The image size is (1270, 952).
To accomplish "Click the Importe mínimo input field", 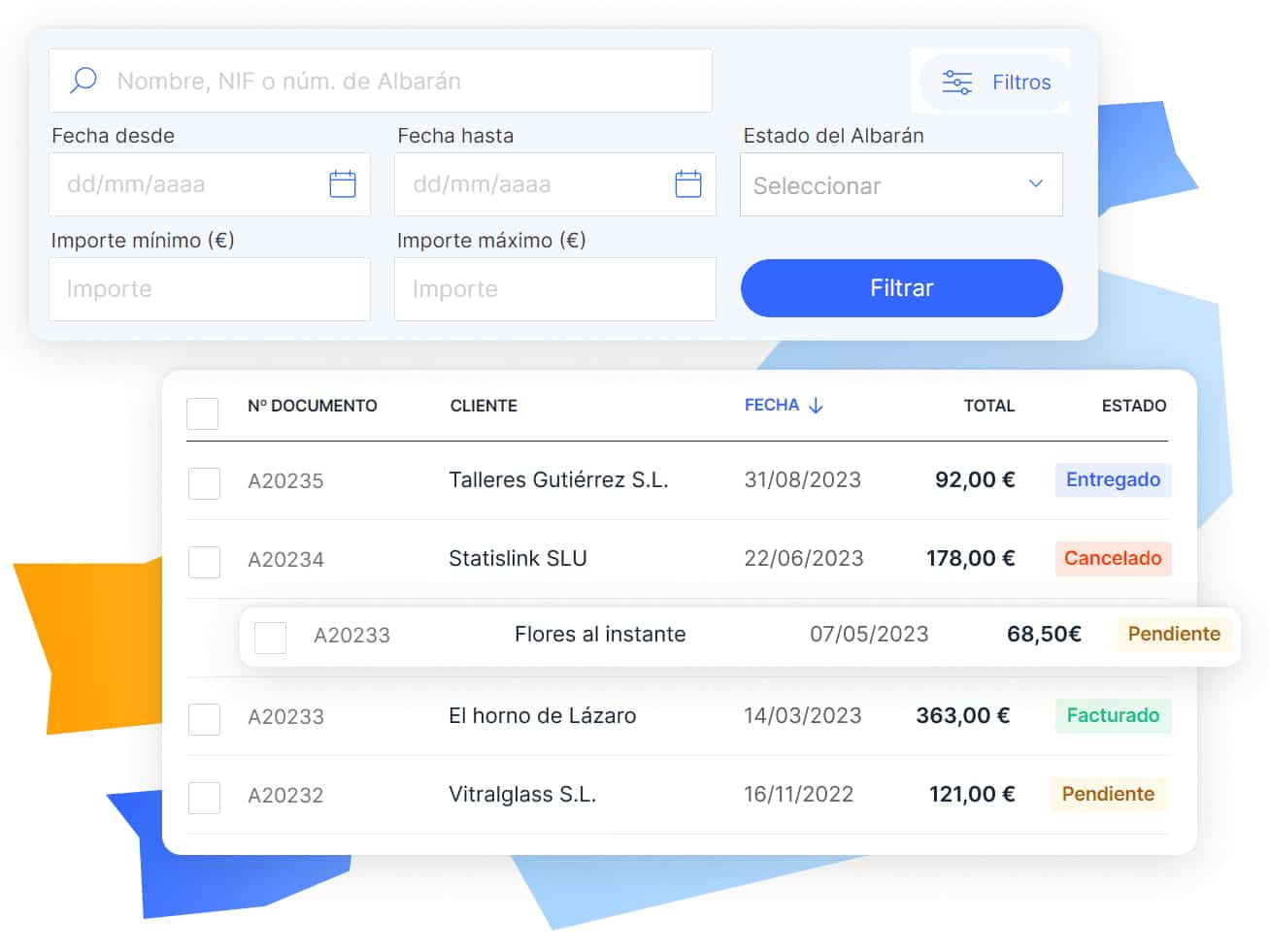I will (x=210, y=289).
